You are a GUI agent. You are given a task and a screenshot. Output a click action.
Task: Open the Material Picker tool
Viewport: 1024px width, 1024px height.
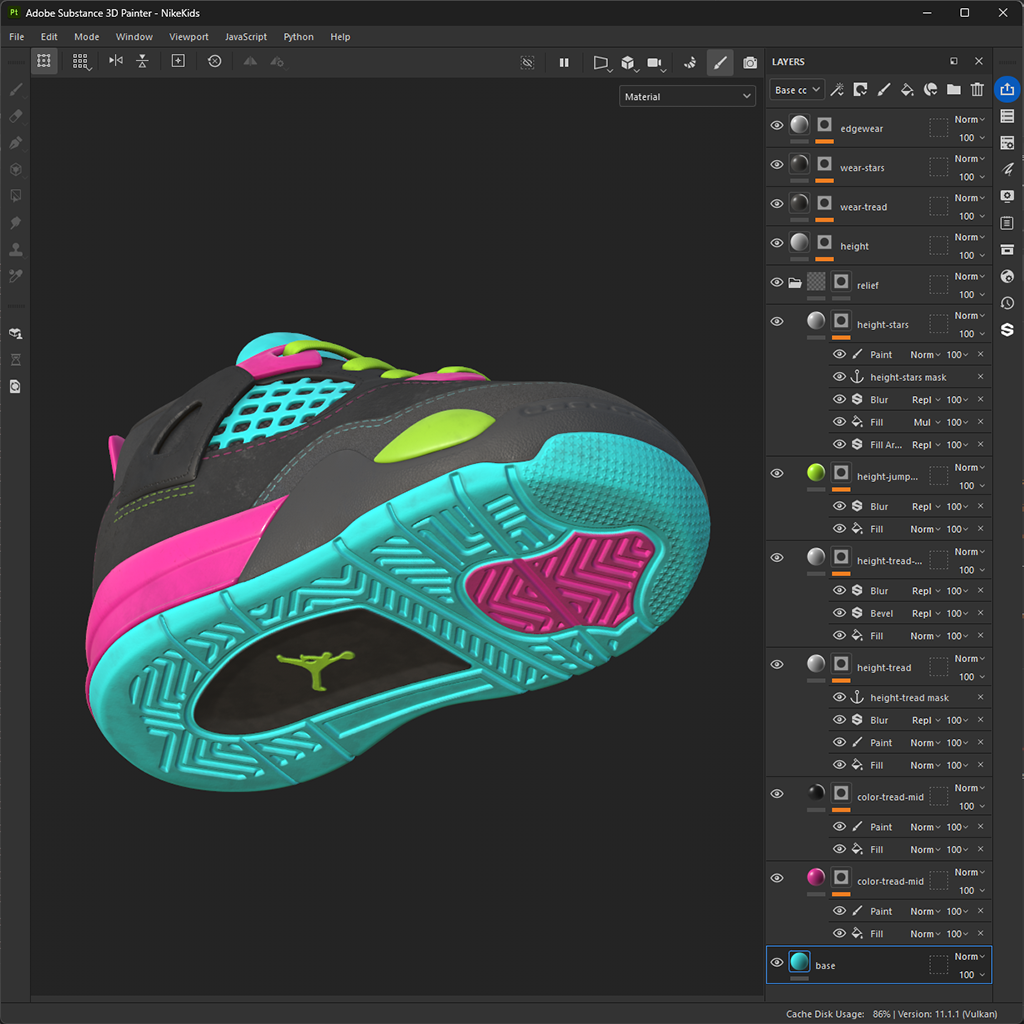15,276
